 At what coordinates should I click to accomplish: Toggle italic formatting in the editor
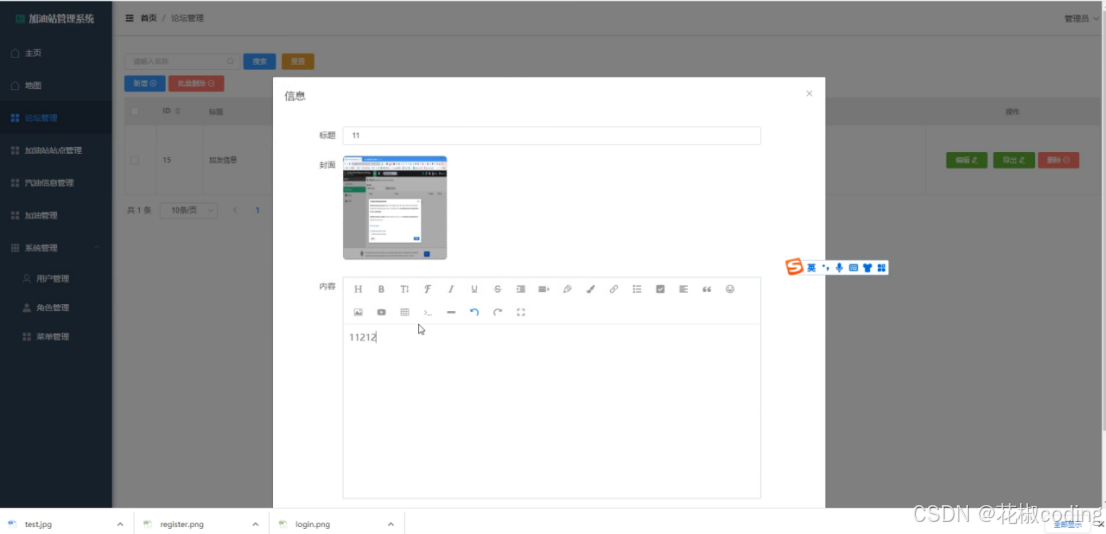pos(451,289)
